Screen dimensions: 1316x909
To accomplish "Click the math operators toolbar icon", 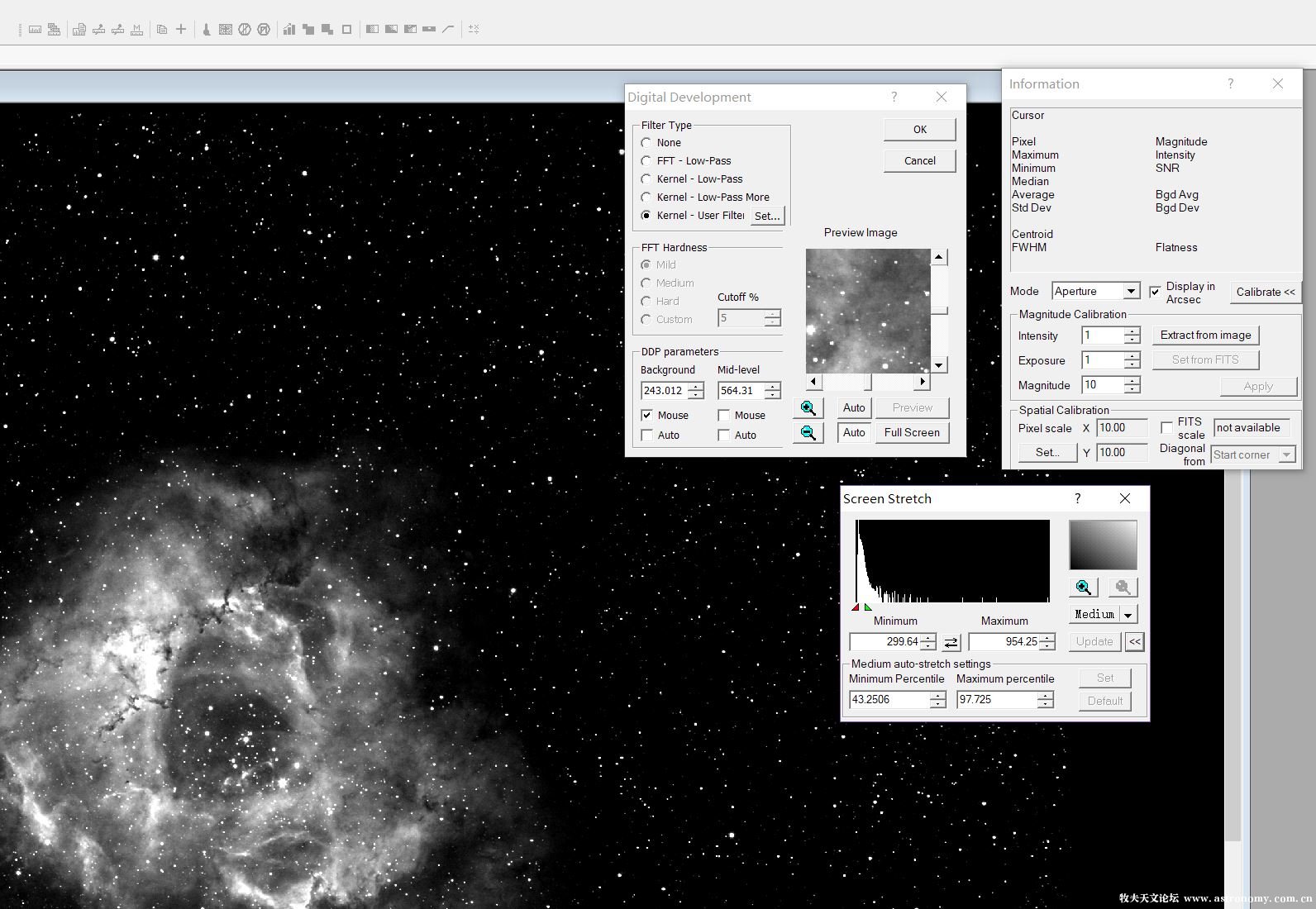I will tap(474, 29).
